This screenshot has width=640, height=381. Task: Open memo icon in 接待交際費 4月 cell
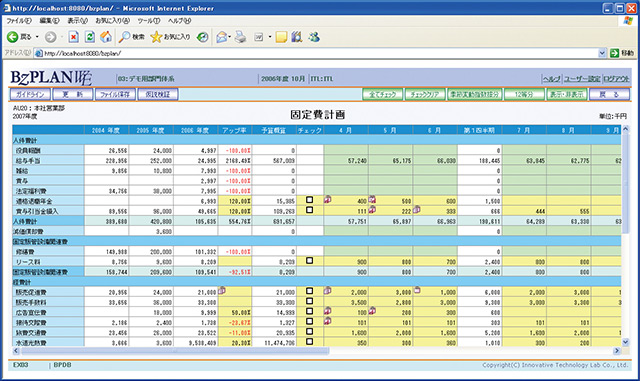pyautogui.click(x=328, y=321)
